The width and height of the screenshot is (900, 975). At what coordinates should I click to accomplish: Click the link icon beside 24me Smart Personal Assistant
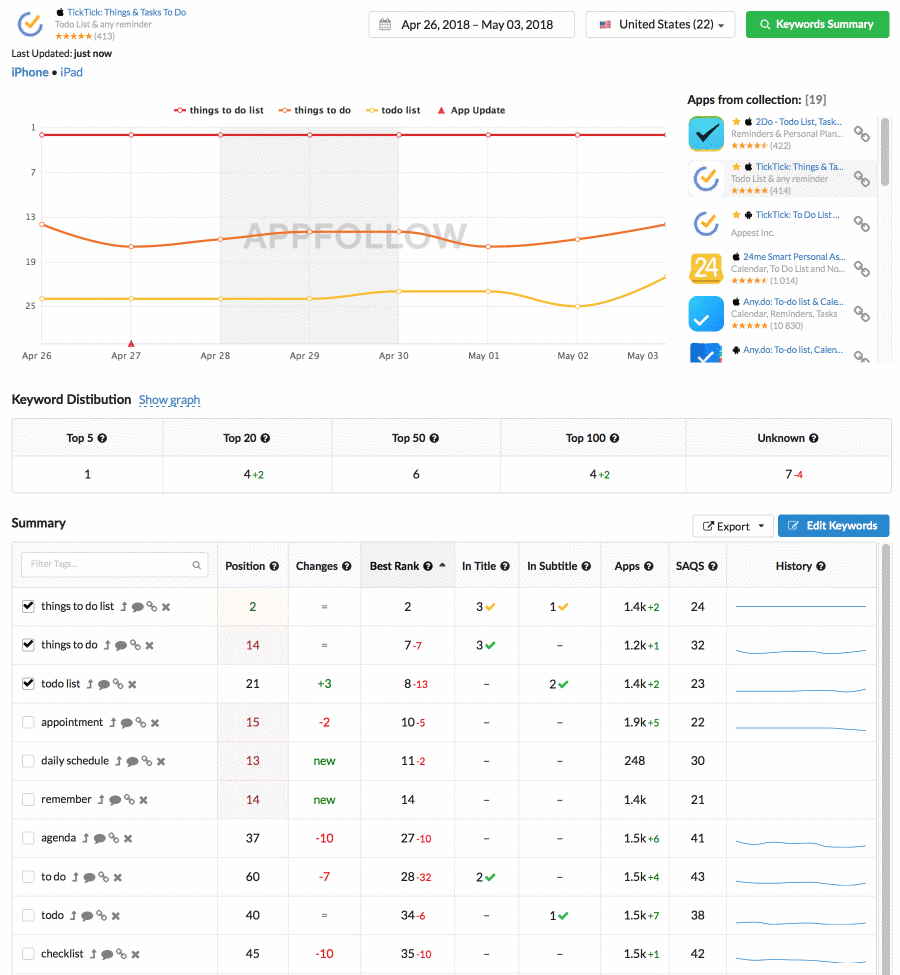click(861, 269)
